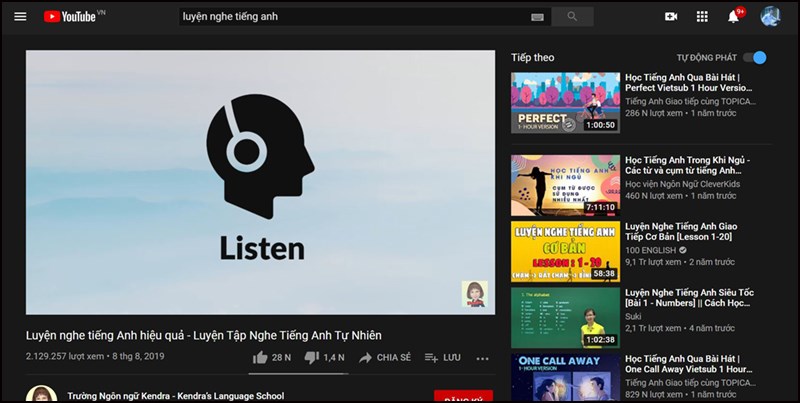Open title Học Tiếng Anh Qua Bài Hát Perfect Vietsub
800x403 pixels.
tap(689, 83)
